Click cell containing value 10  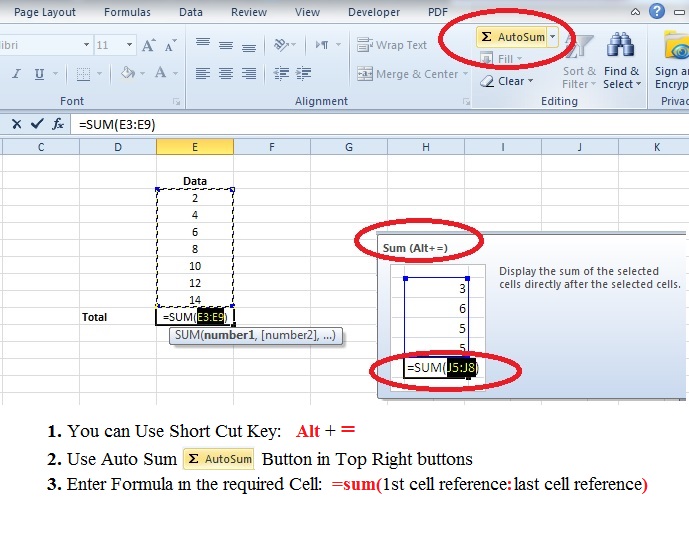[195, 266]
